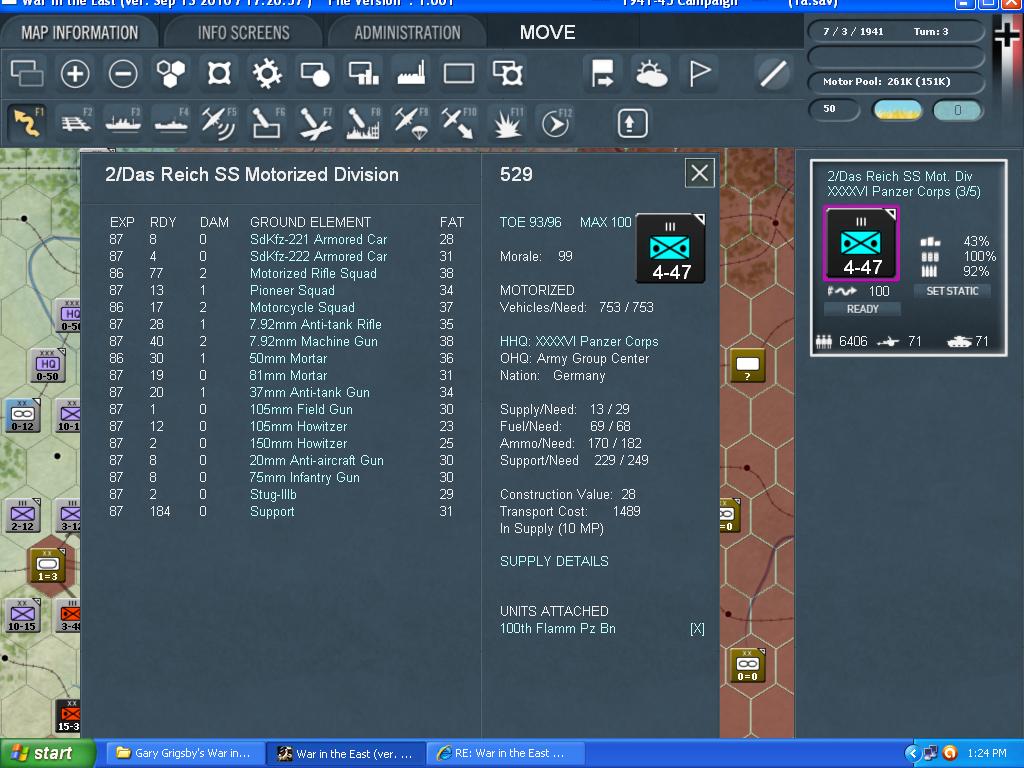Open the SUPPLY DETAILS link
This screenshot has height=768, width=1024.
click(x=554, y=561)
